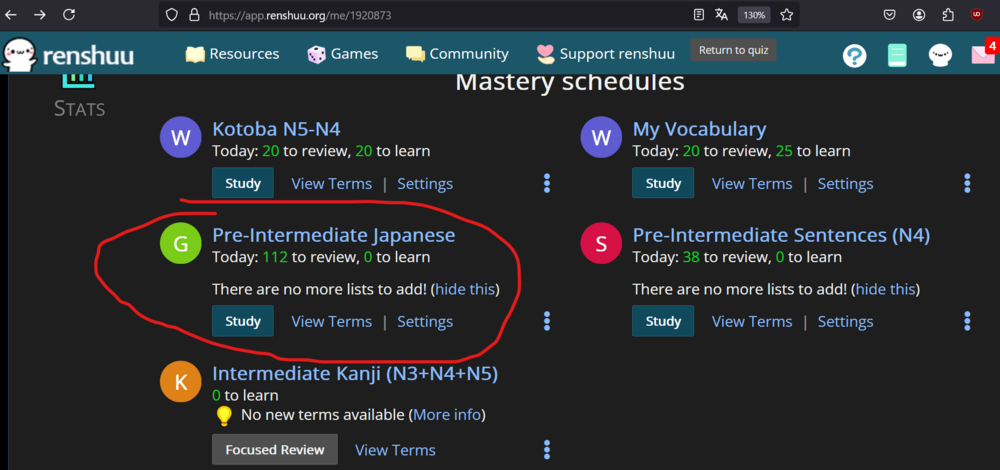
Task: Open the Pocket save icon
Action: (889, 15)
